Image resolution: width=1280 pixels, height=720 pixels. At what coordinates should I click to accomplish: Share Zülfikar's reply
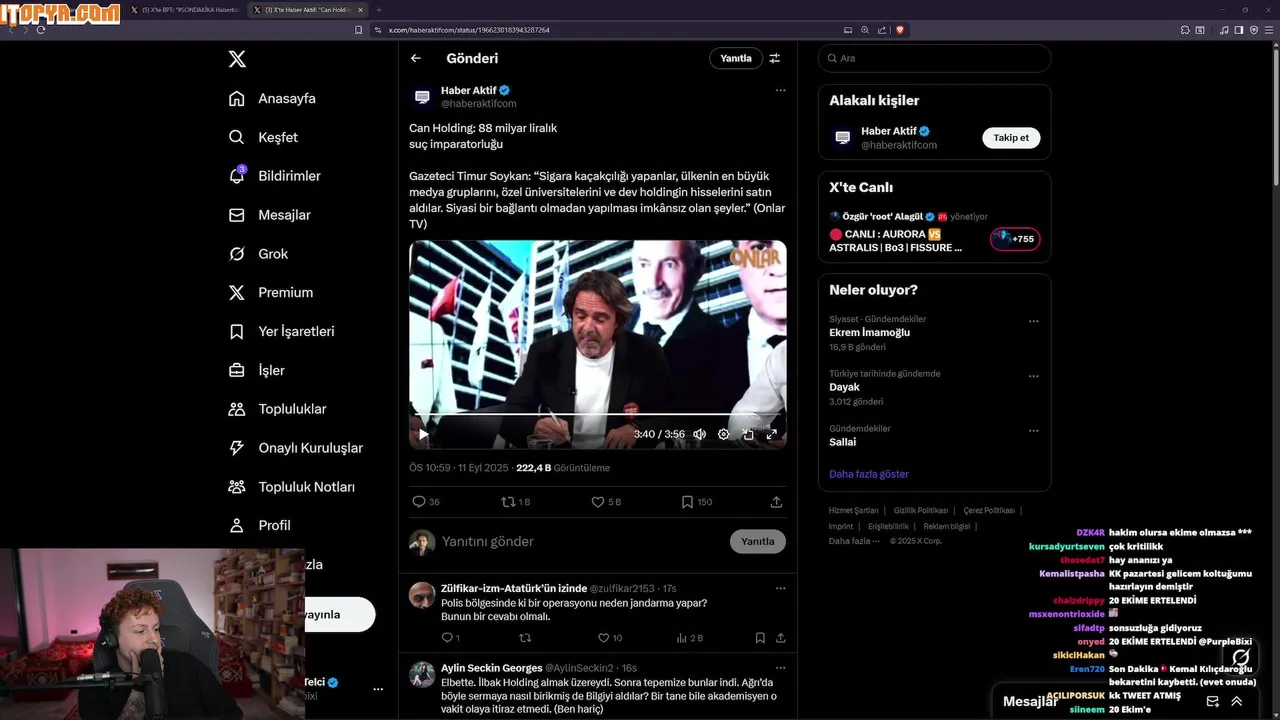pyautogui.click(x=781, y=638)
